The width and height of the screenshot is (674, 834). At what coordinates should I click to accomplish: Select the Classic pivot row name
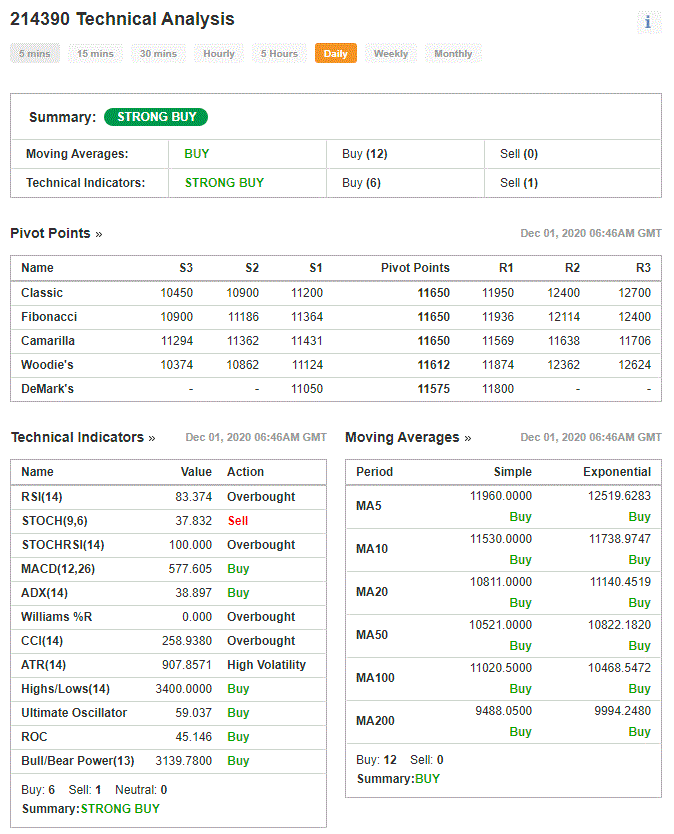click(x=42, y=293)
